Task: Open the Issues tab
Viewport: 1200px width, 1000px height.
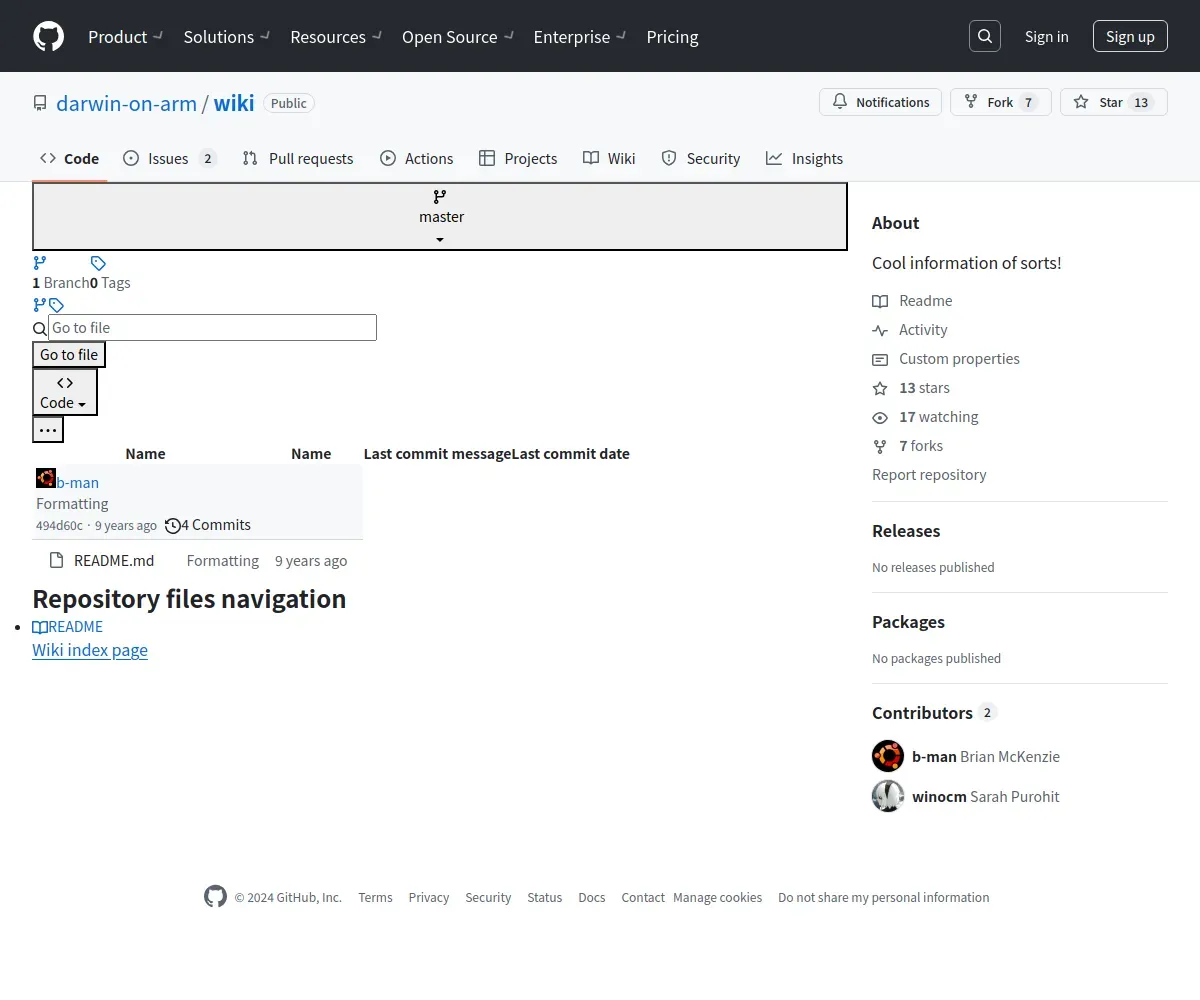Action: coord(169,158)
